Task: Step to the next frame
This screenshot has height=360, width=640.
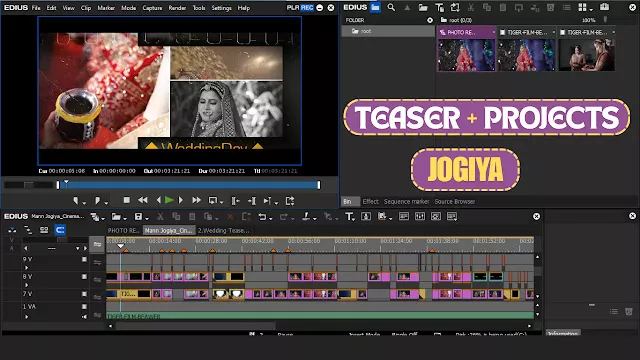Action: [x=181, y=200]
